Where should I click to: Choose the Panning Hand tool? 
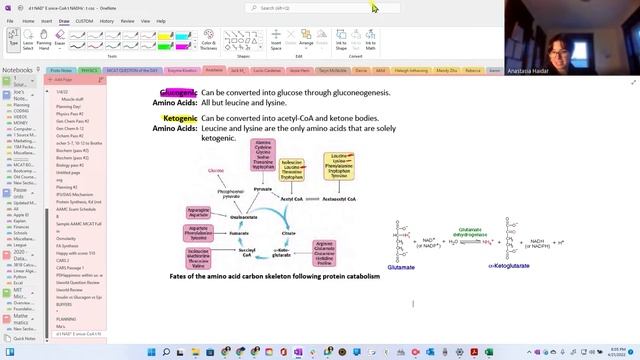[x=44, y=40]
